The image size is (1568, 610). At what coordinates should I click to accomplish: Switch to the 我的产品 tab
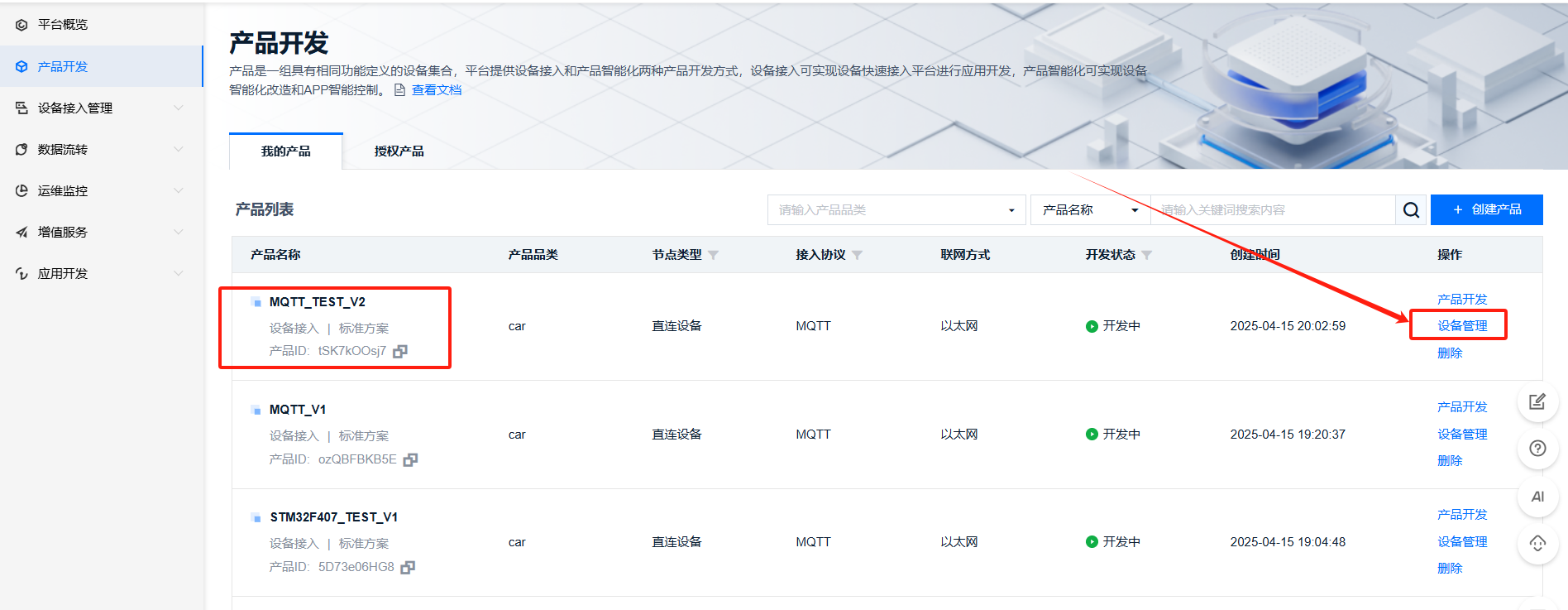pyautogui.click(x=286, y=151)
